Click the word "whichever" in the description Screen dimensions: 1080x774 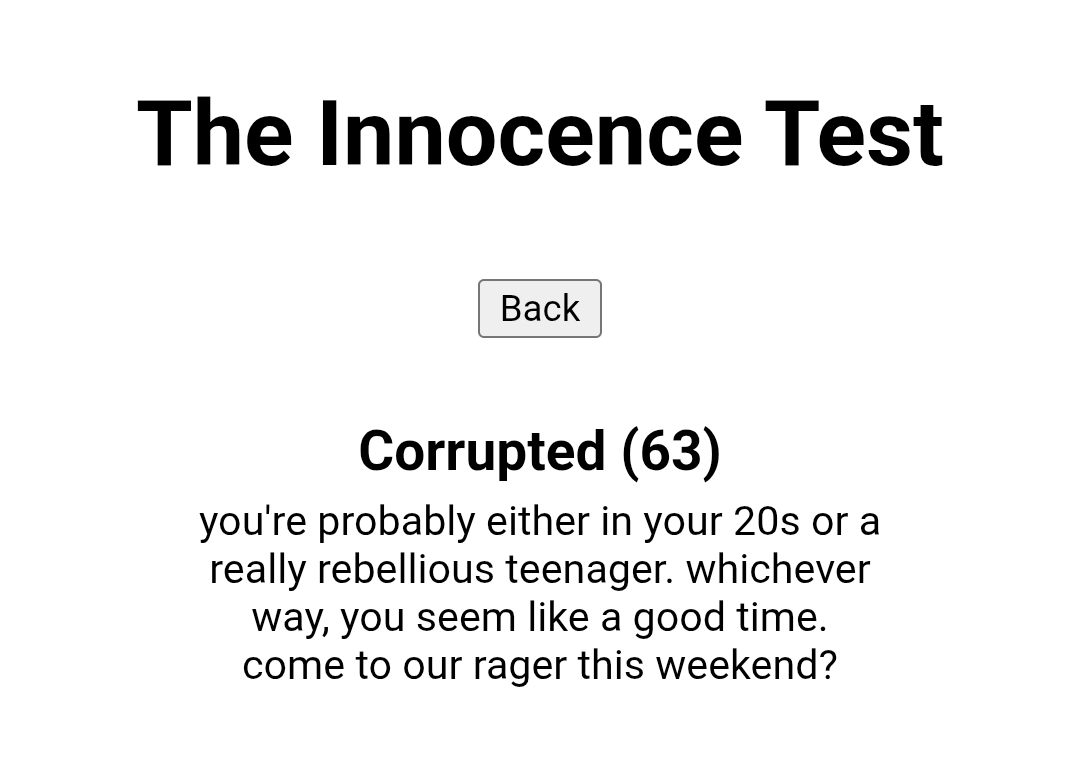[x=778, y=570]
